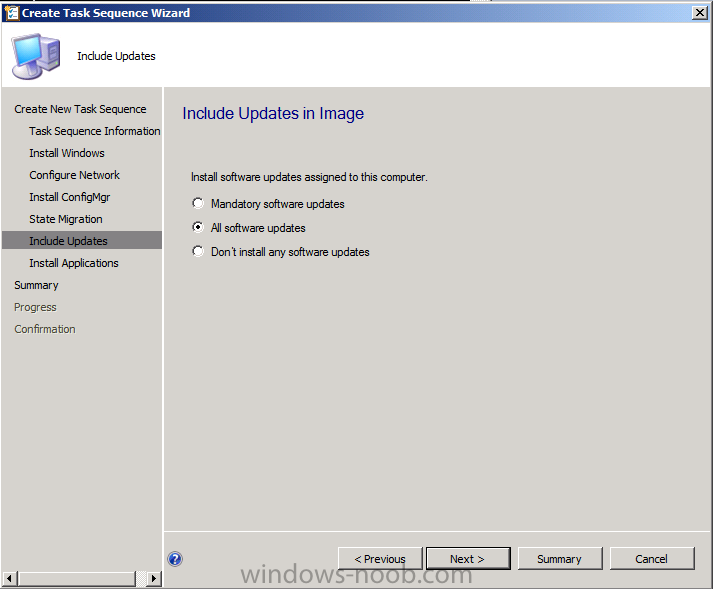Cancel the wizard
The image size is (713, 589).
click(x=652, y=559)
